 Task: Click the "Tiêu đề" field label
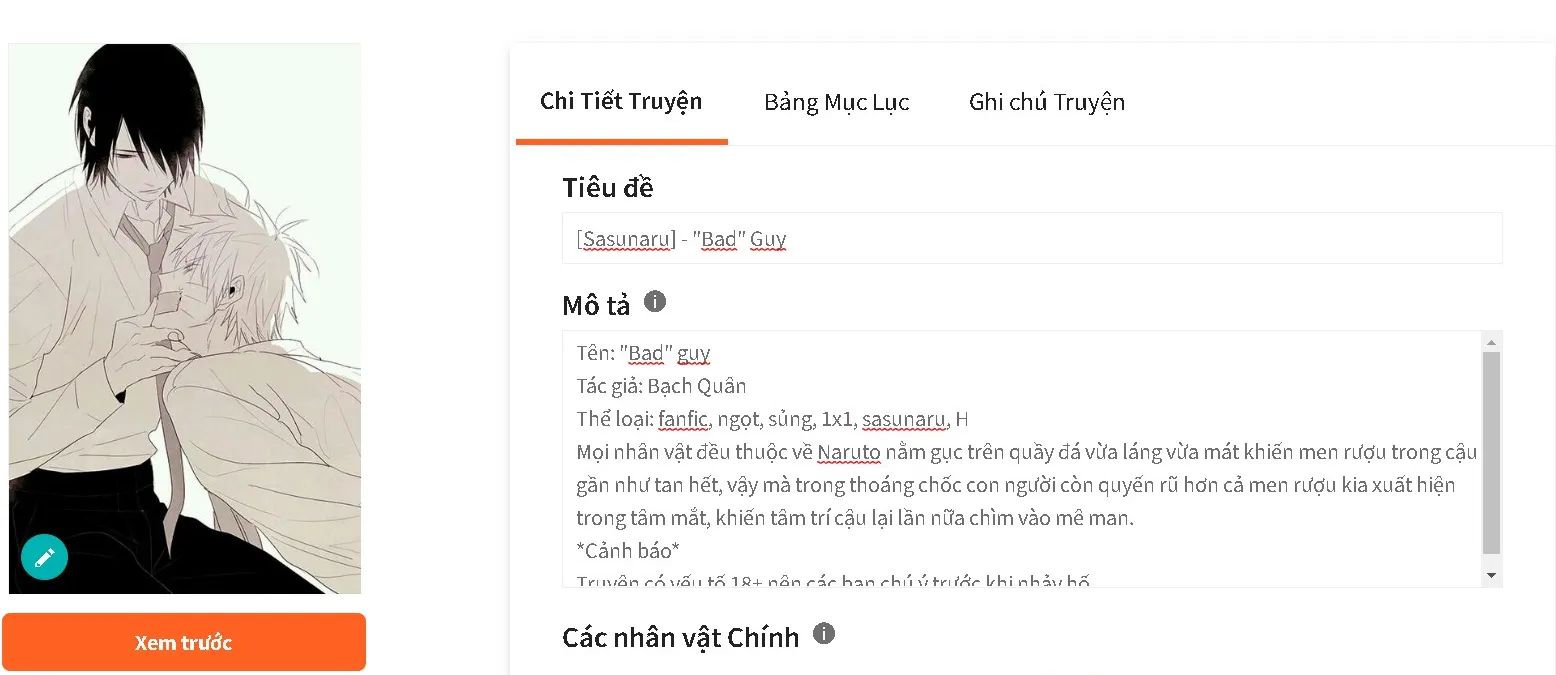point(608,187)
